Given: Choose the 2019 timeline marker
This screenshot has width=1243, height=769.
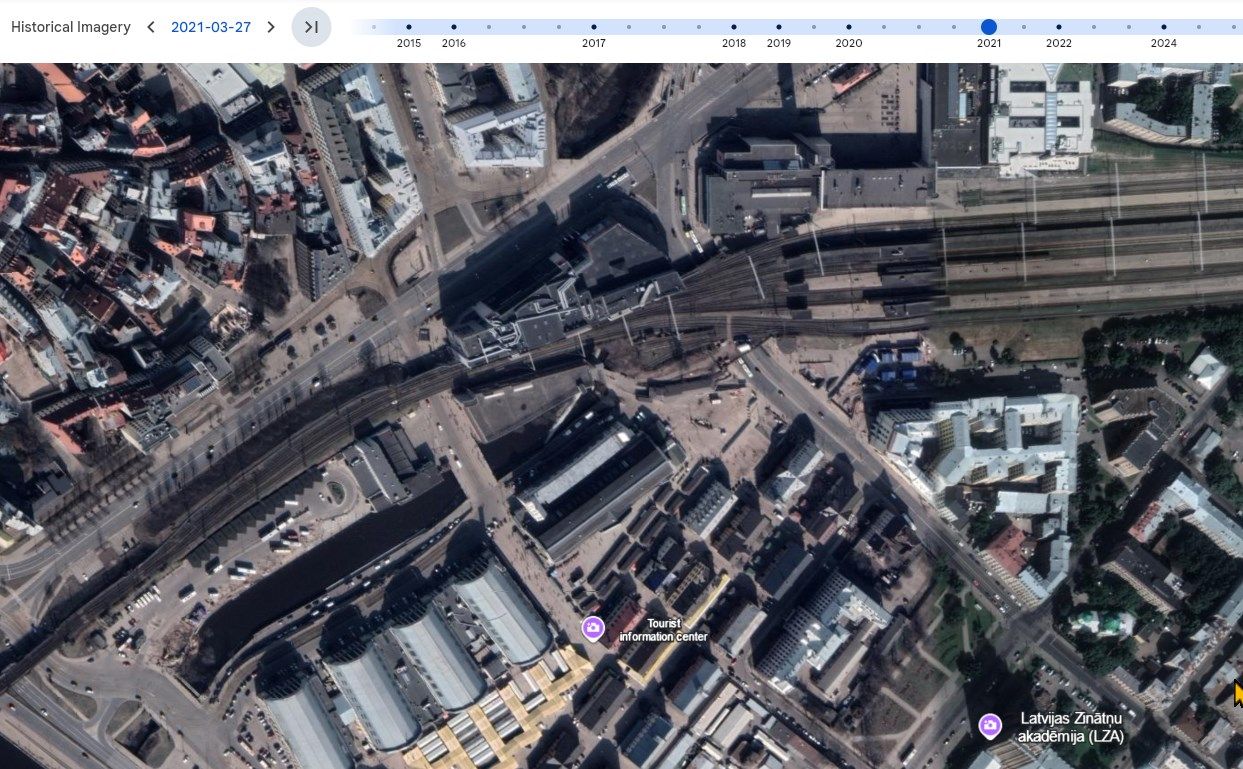Looking at the screenshot, I should 779,27.
